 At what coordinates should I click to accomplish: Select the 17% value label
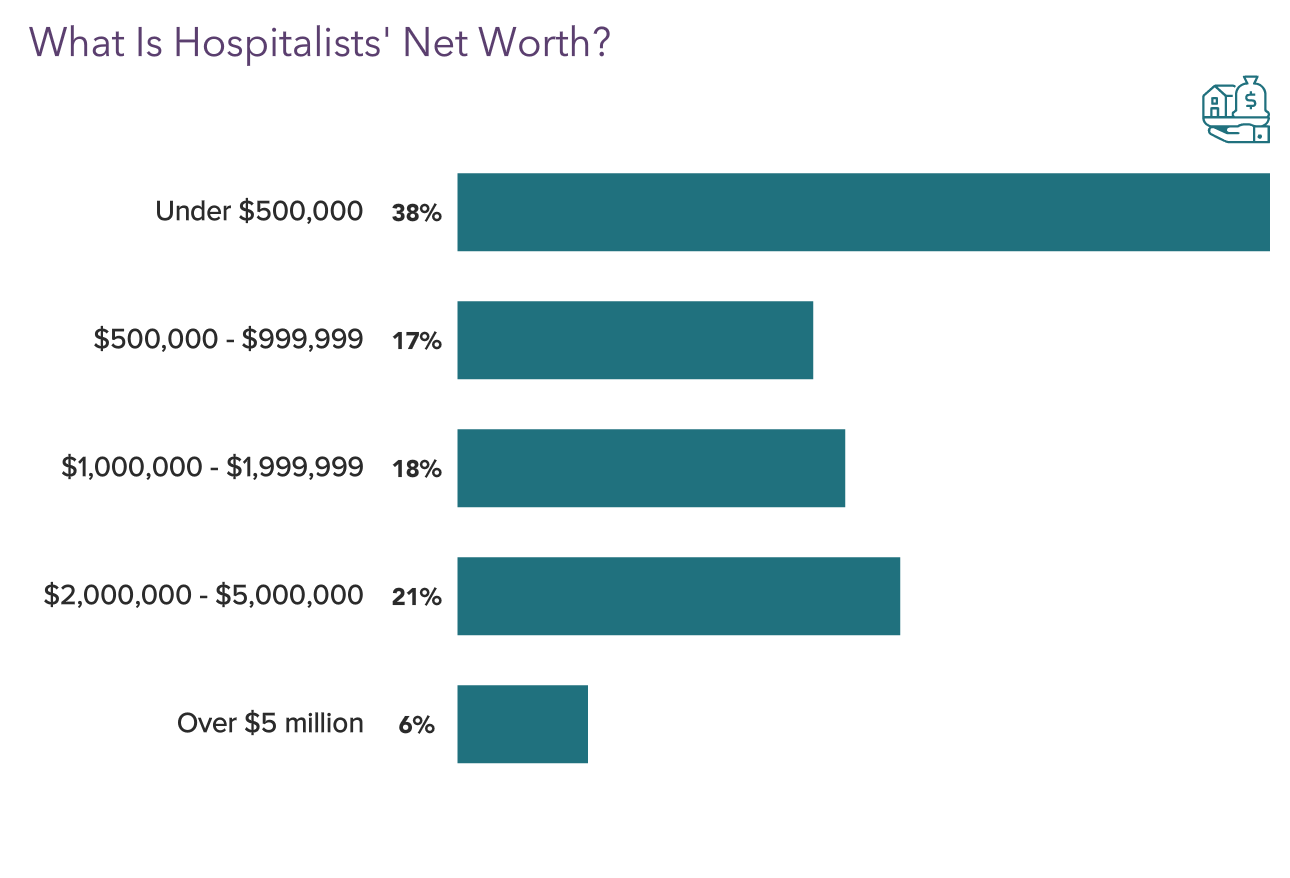coord(416,341)
